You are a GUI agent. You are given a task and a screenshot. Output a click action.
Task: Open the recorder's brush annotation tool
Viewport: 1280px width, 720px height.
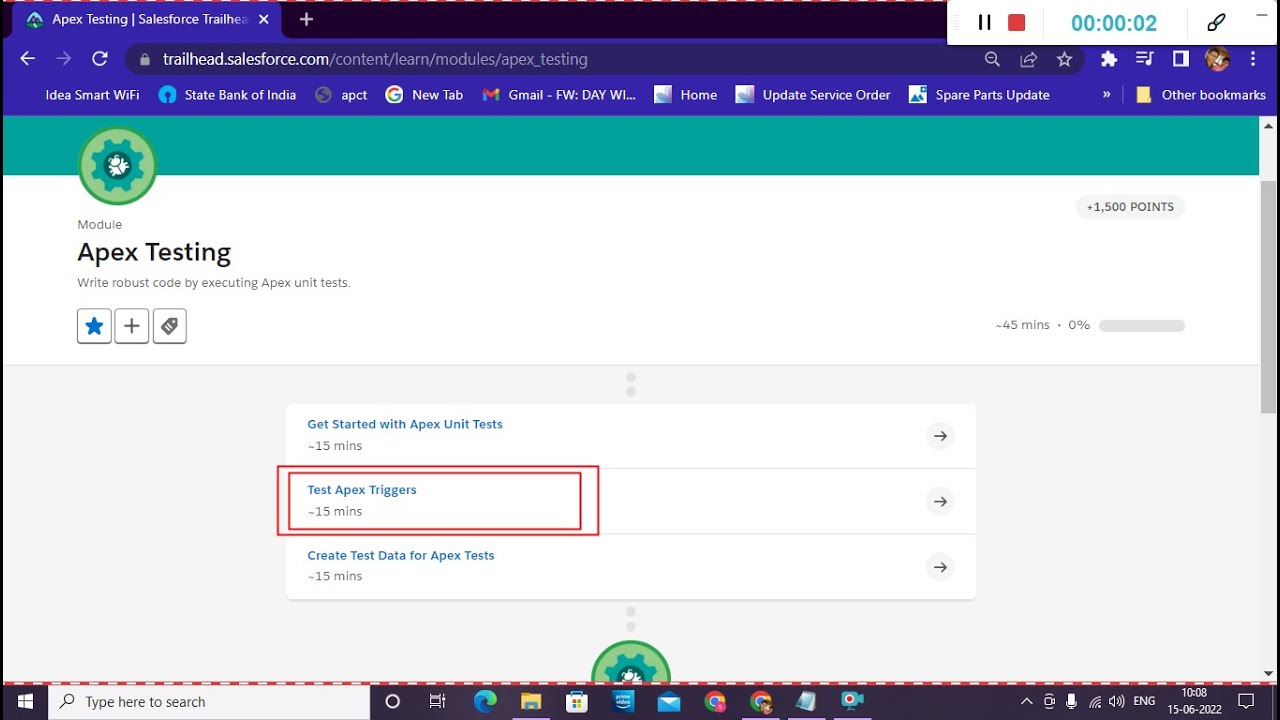[1217, 22]
